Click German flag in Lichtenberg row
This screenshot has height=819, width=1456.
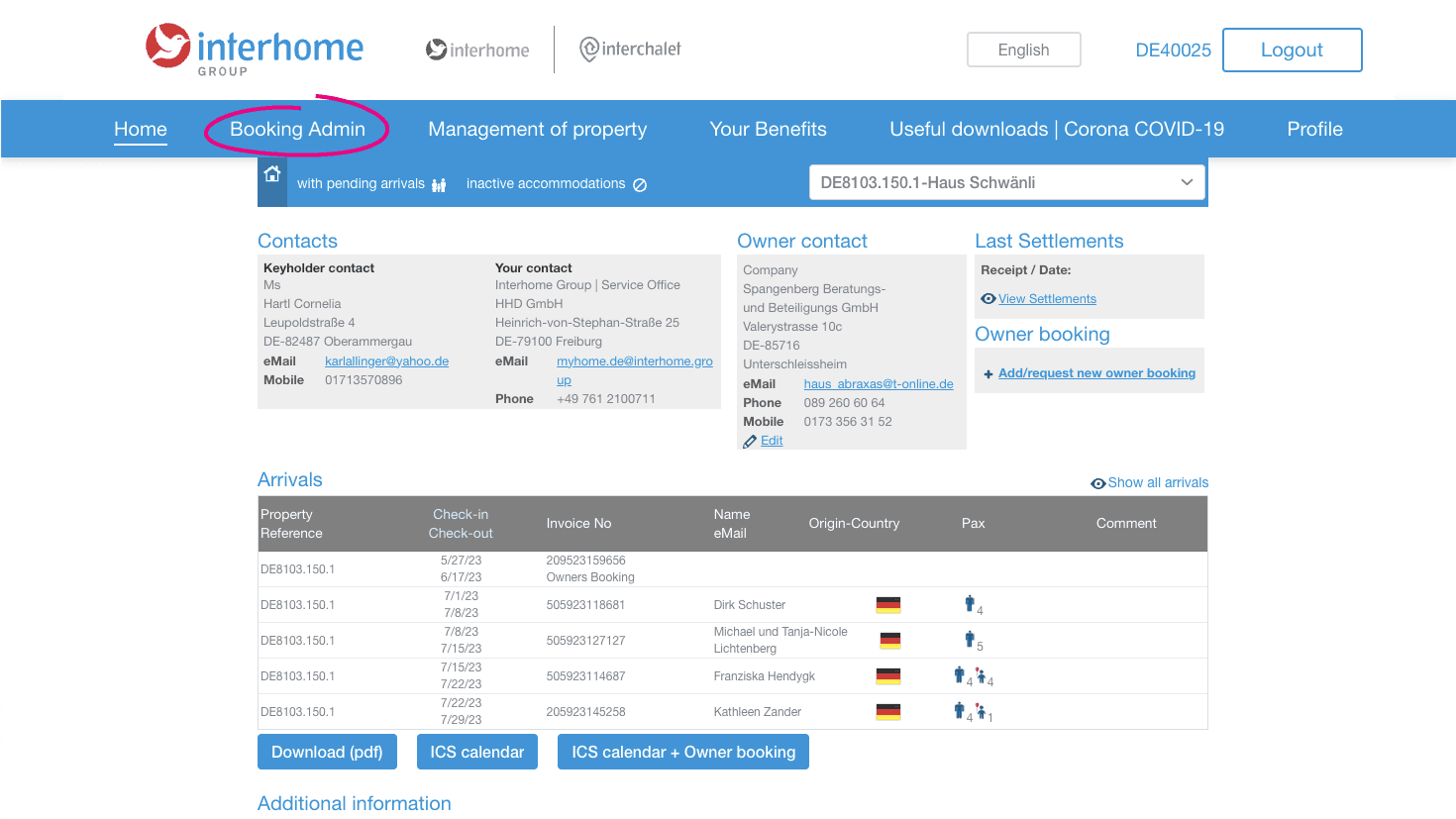point(890,641)
